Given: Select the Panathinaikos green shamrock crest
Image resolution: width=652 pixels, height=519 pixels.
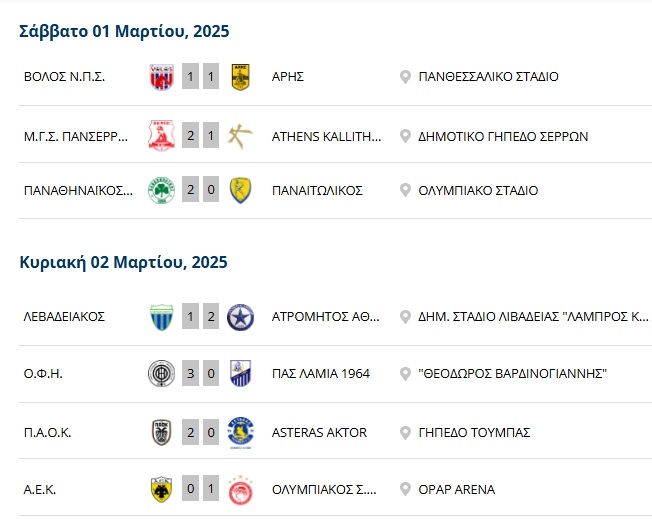Looking at the screenshot, I should coord(161,190).
